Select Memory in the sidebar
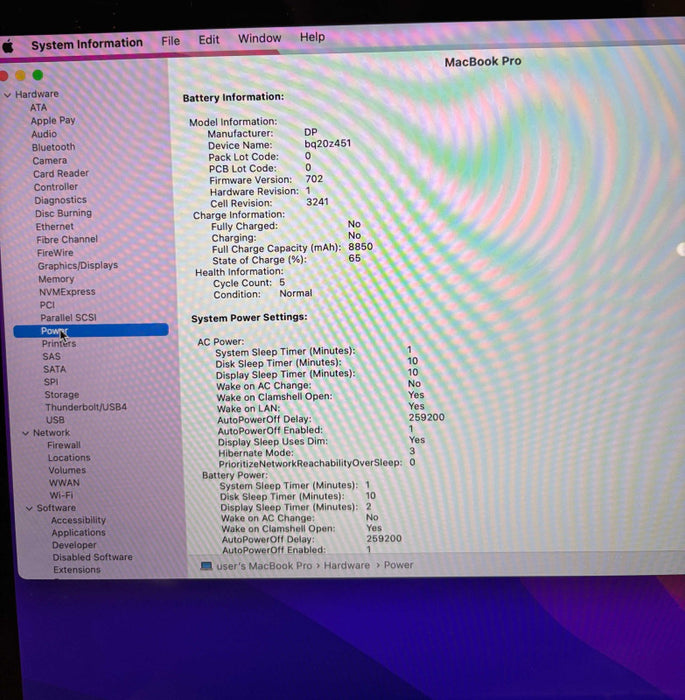Screen dimensions: 685x700 [56, 279]
